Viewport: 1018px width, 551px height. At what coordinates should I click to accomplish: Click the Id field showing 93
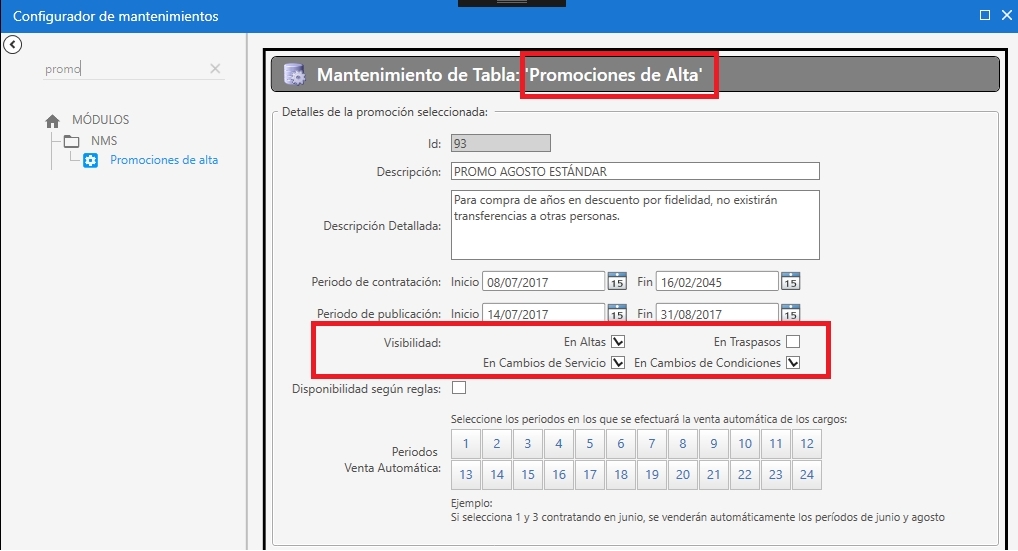click(501, 143)
